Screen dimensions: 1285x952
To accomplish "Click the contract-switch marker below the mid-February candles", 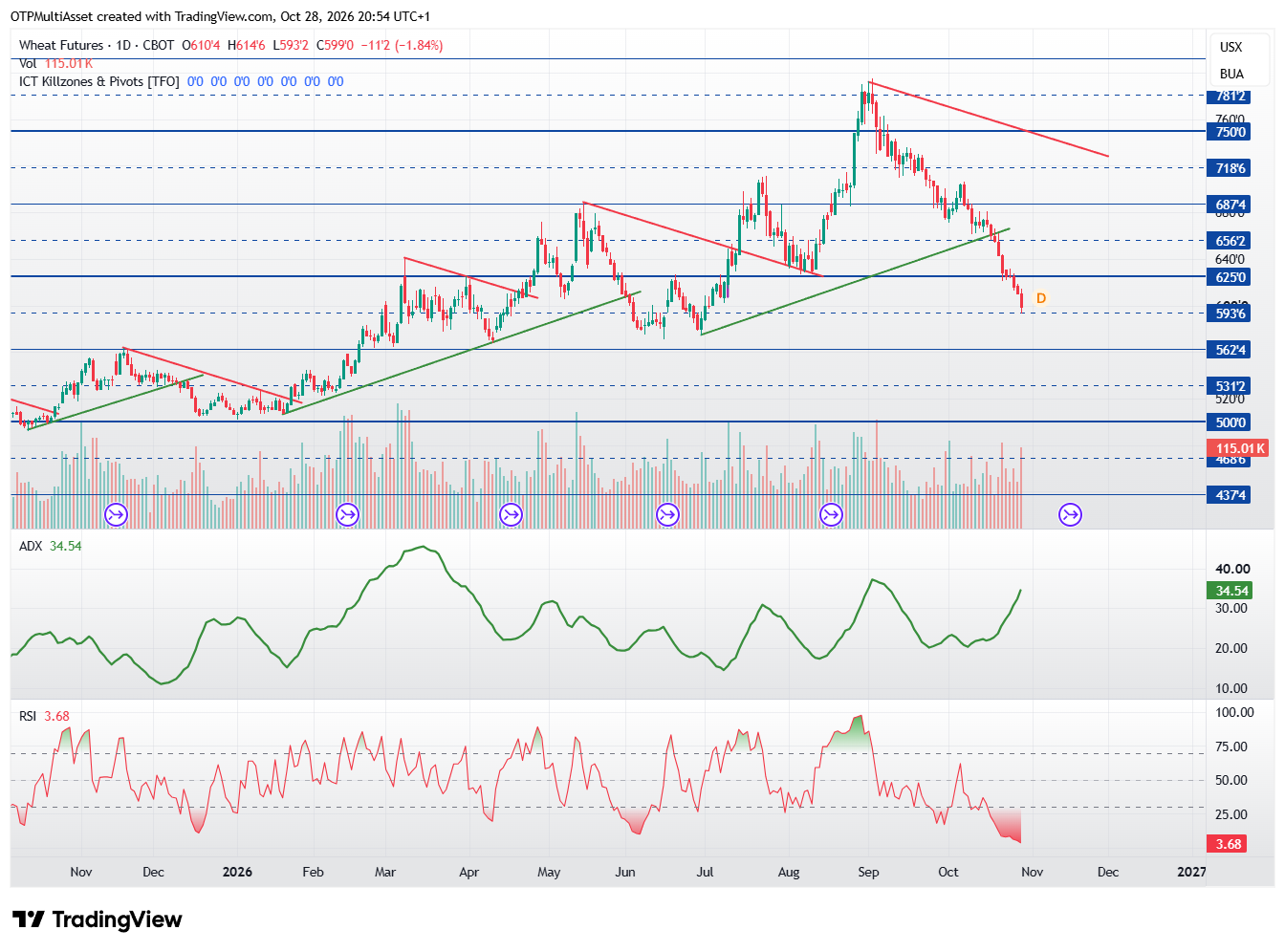I will [347, 515].
